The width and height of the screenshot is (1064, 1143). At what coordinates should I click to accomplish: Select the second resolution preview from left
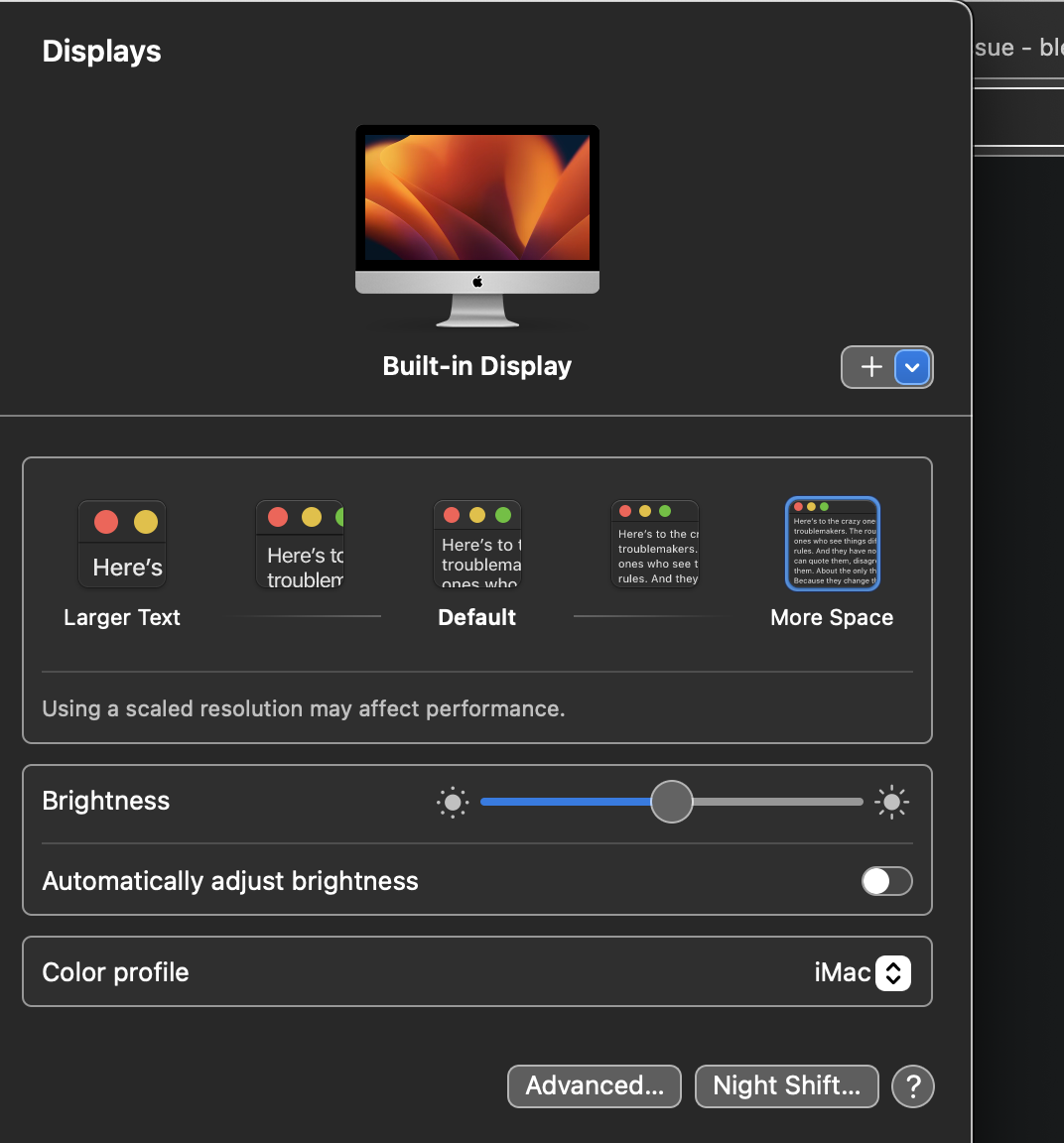point(300,544)
